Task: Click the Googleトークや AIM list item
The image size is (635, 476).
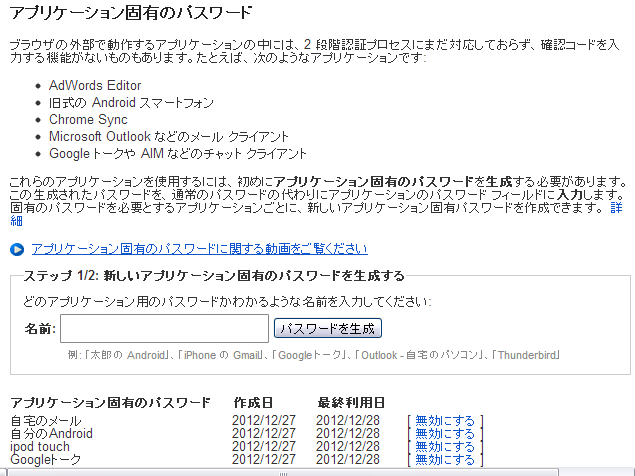Action: 178,154
